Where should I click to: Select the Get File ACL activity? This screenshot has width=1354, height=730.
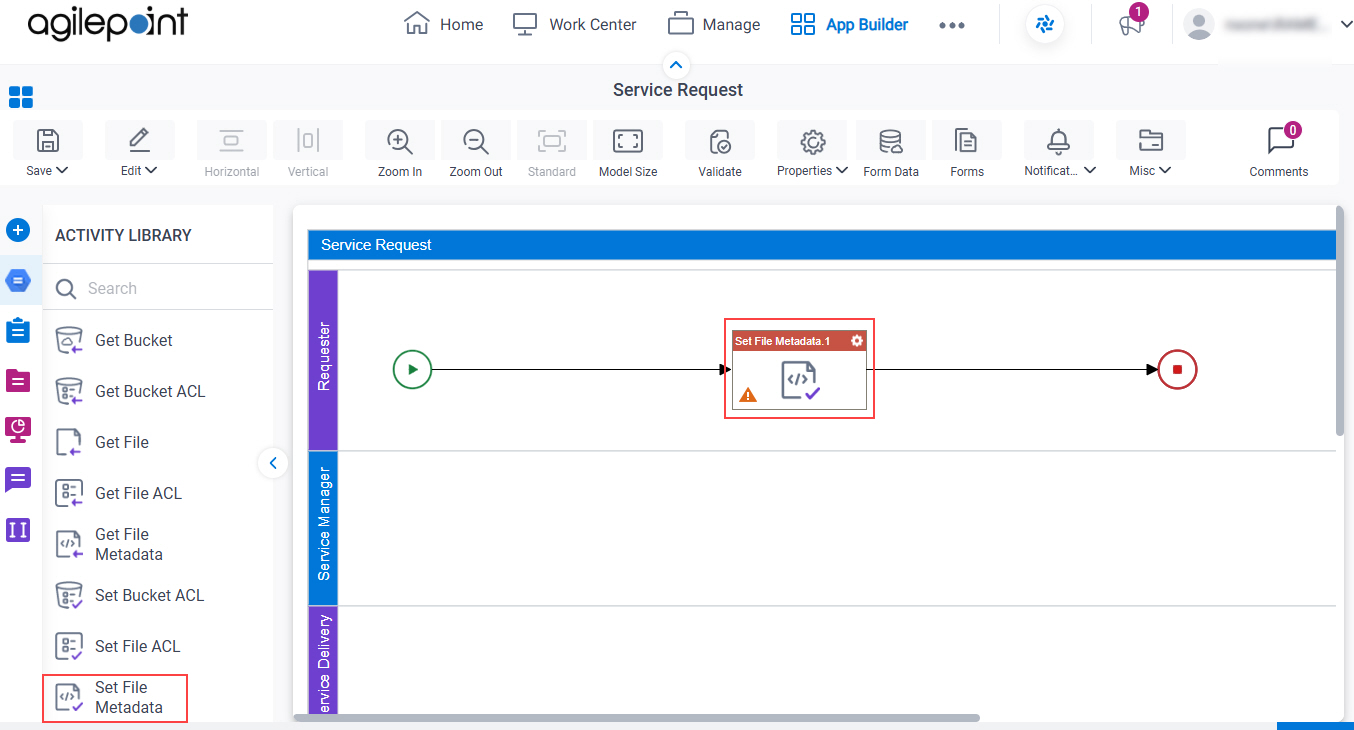(x=118, y=493)
